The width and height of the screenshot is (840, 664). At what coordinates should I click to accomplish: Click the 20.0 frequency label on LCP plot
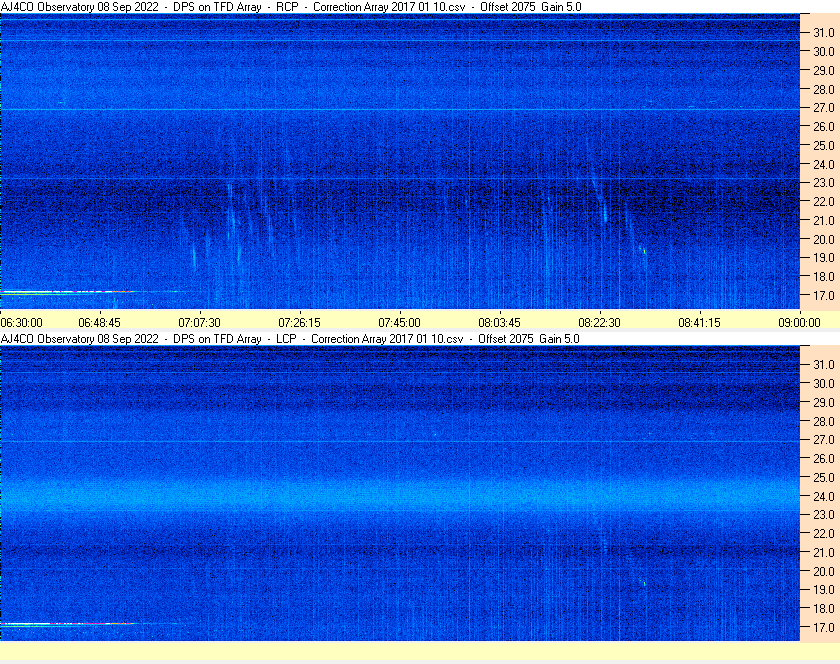[824, 571]
